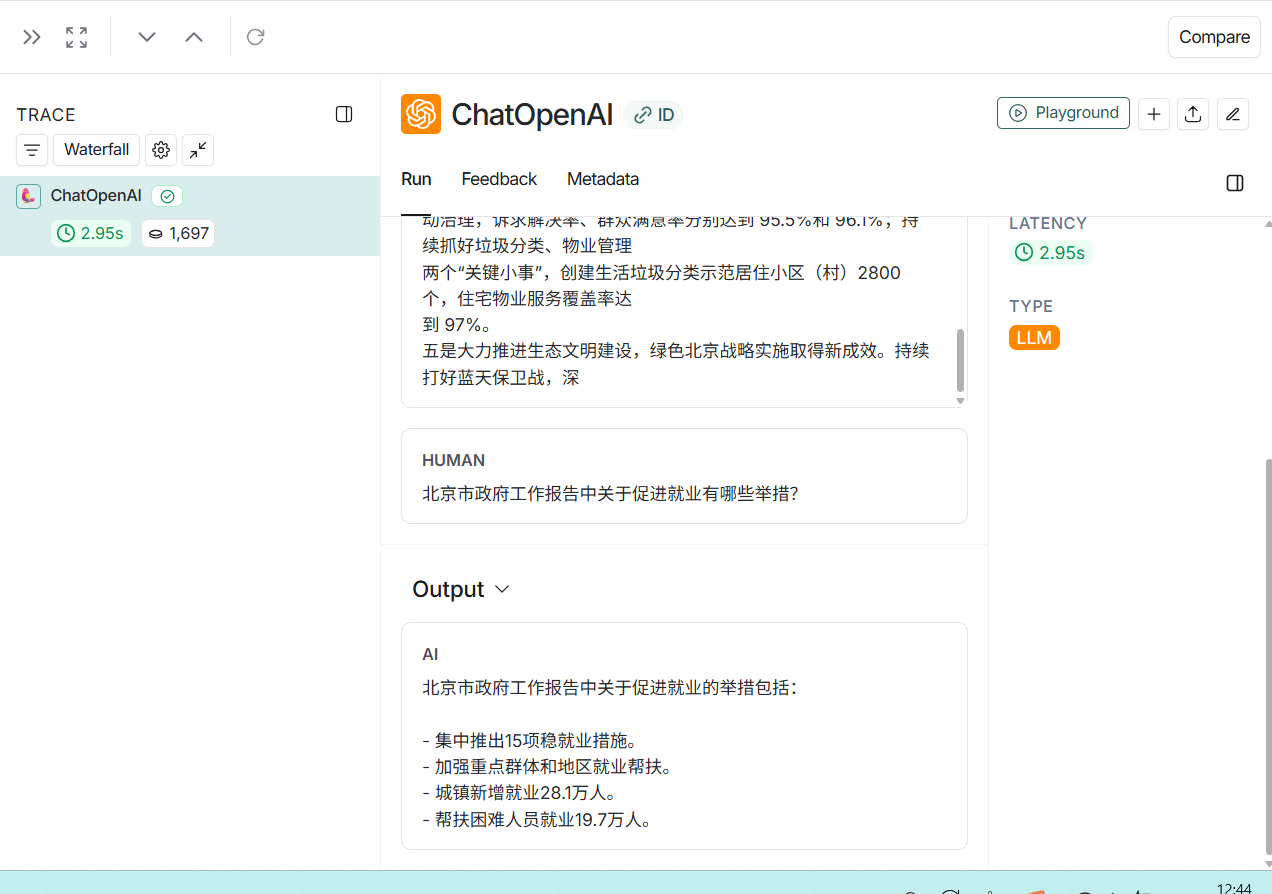
Task: Select the Feedback tab
Action: pos(499,179)
